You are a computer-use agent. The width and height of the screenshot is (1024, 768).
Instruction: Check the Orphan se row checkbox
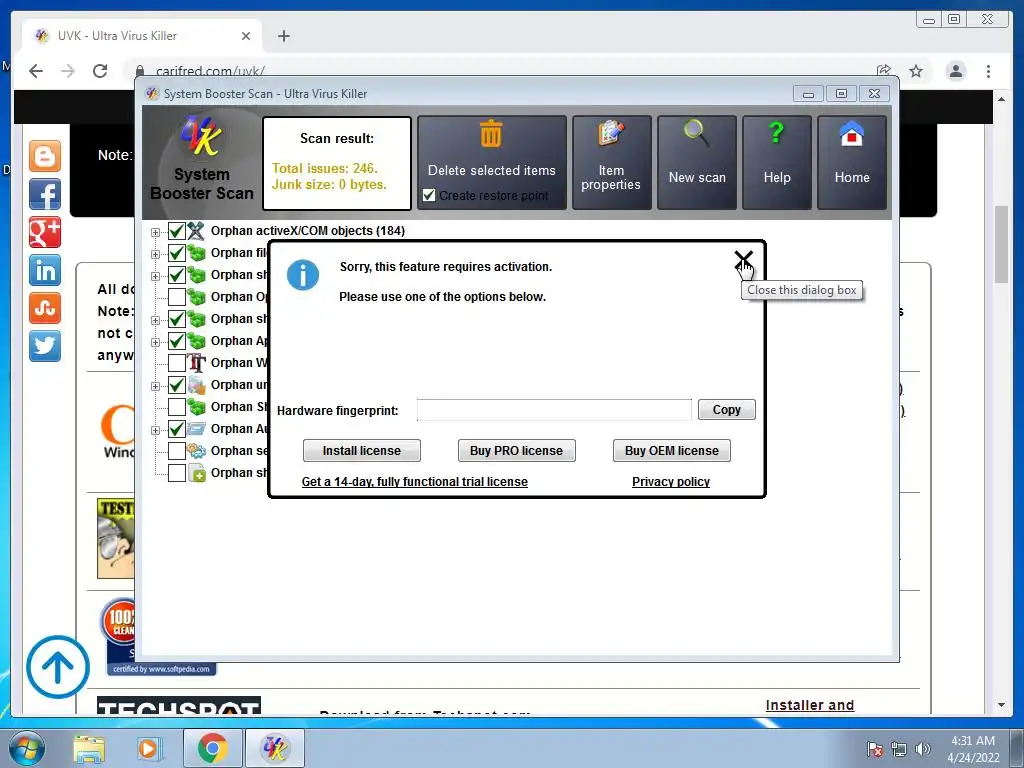[x=176, y=451]
